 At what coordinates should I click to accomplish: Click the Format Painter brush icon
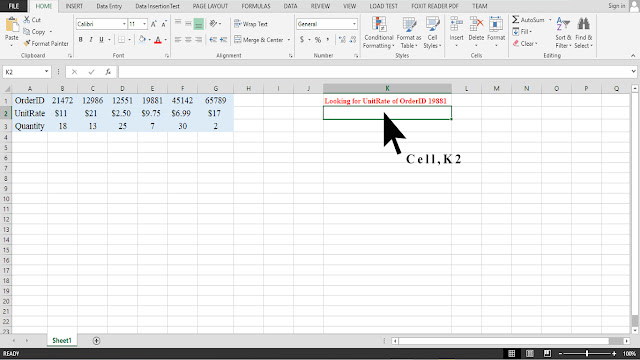(27, 43)
